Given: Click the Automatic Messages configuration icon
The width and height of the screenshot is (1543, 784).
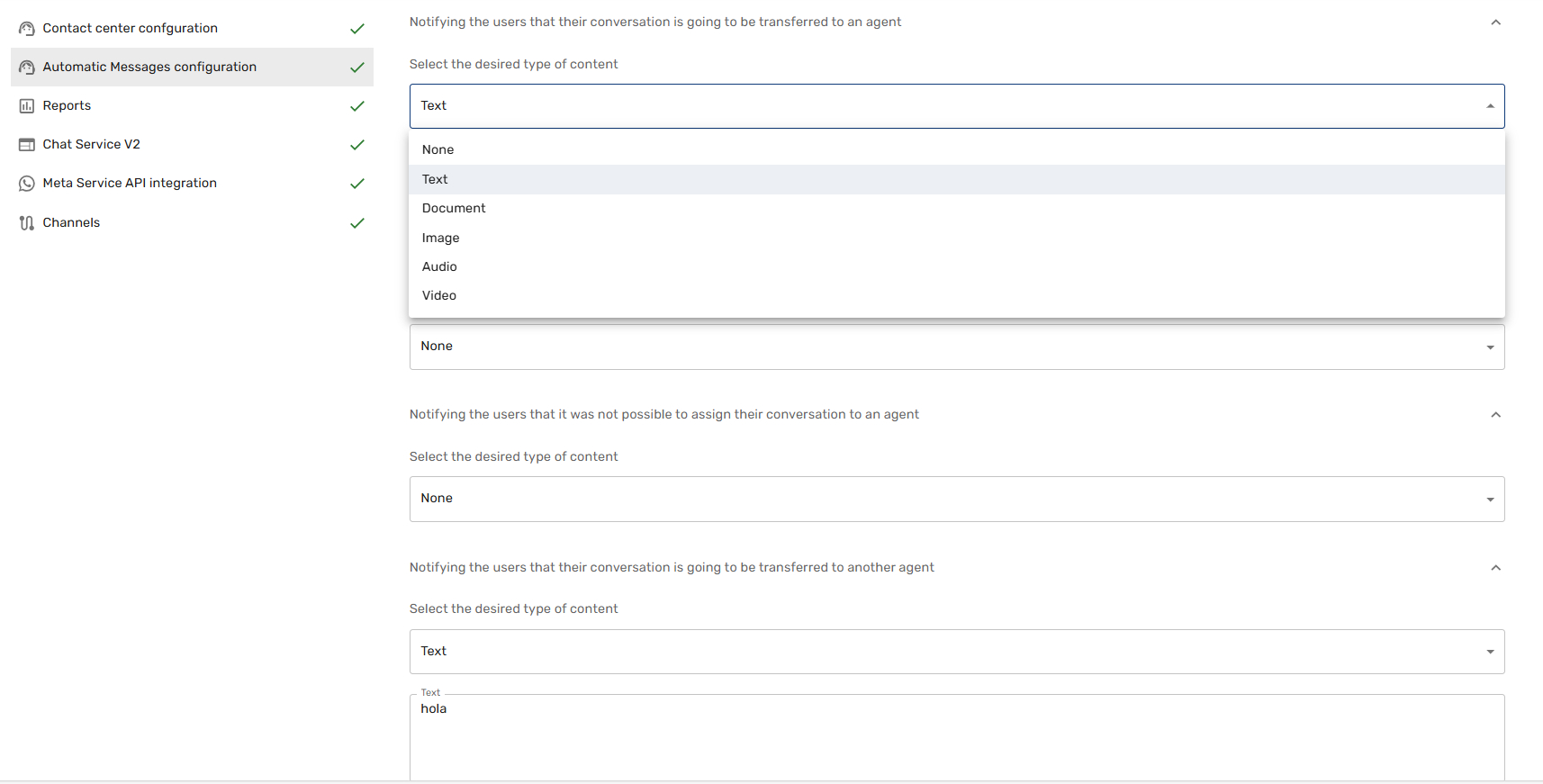Looking at the screenshot, I should (x=27, y=68).
